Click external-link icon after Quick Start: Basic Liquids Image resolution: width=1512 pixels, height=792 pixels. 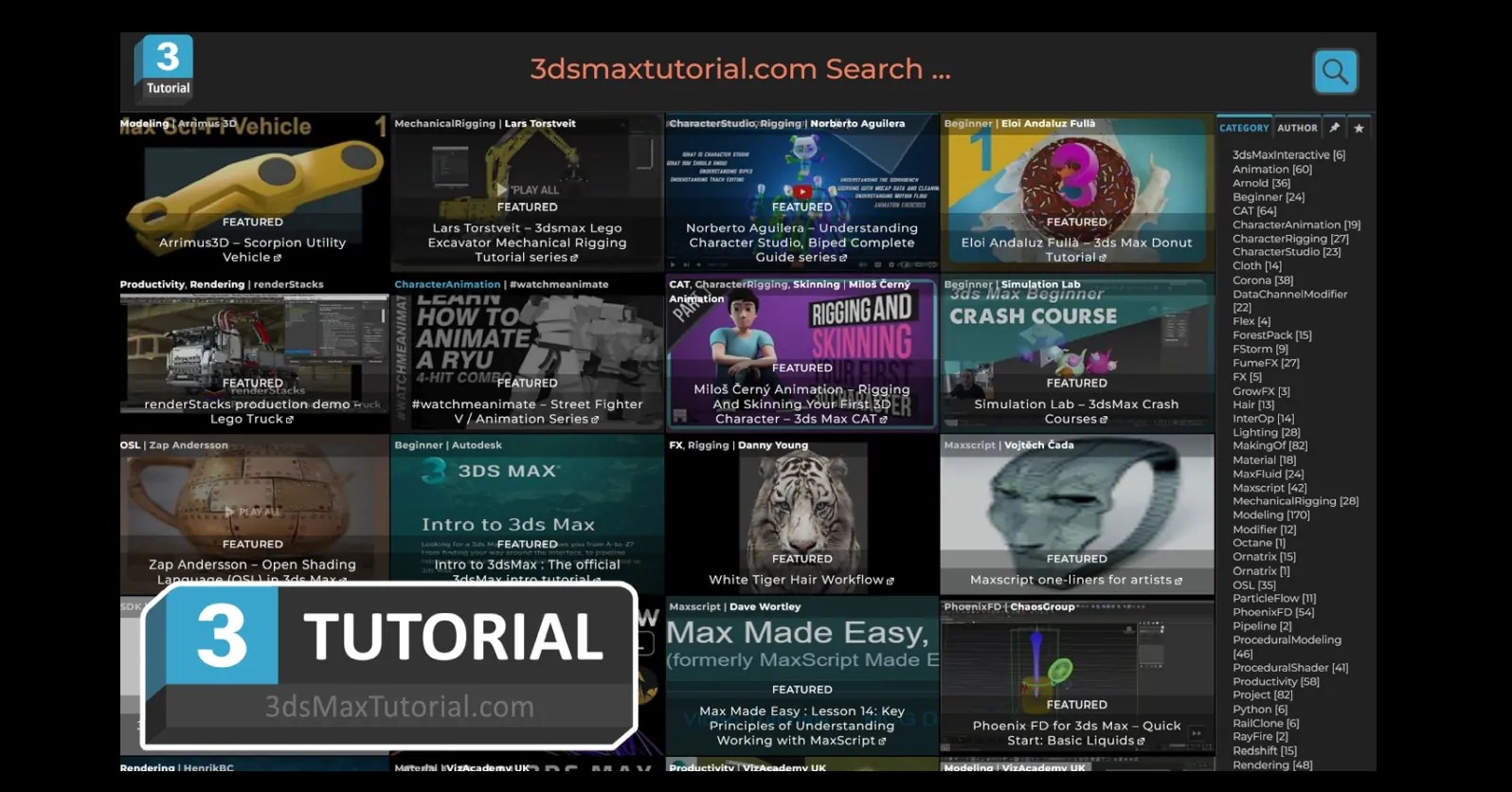tap(1141, 741)
